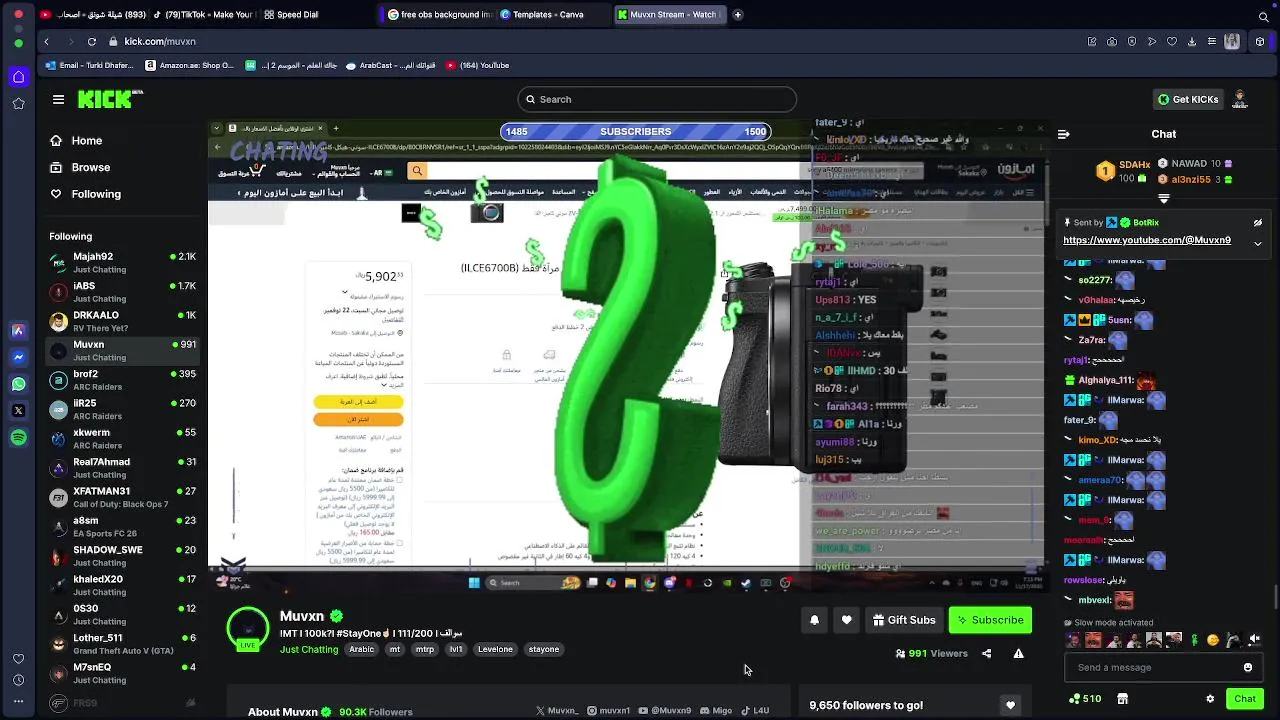Screen dimensions: 1280x720
Task: Open chat settings gear
Action: pyautogui.click(x=1210, y=699)
